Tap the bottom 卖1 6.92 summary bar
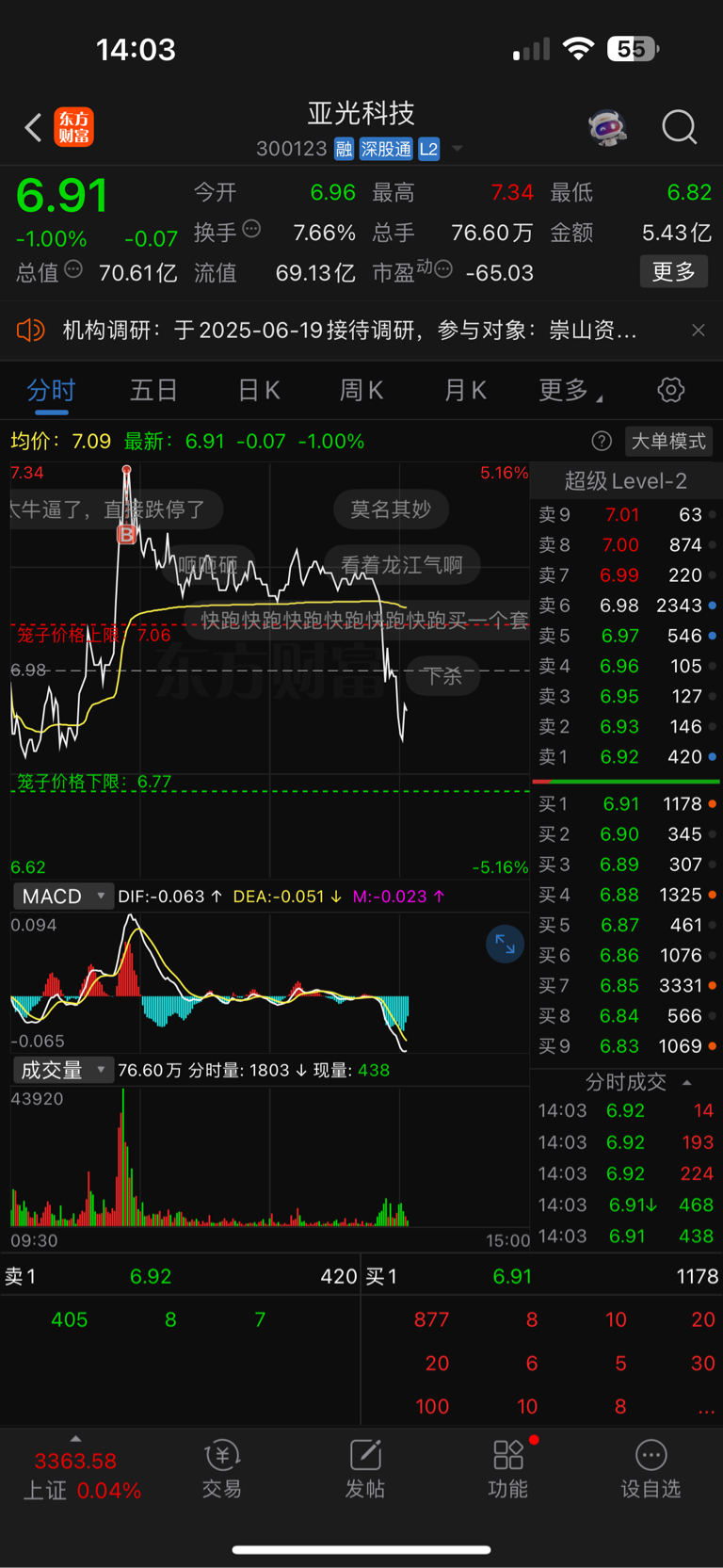 181,1277
